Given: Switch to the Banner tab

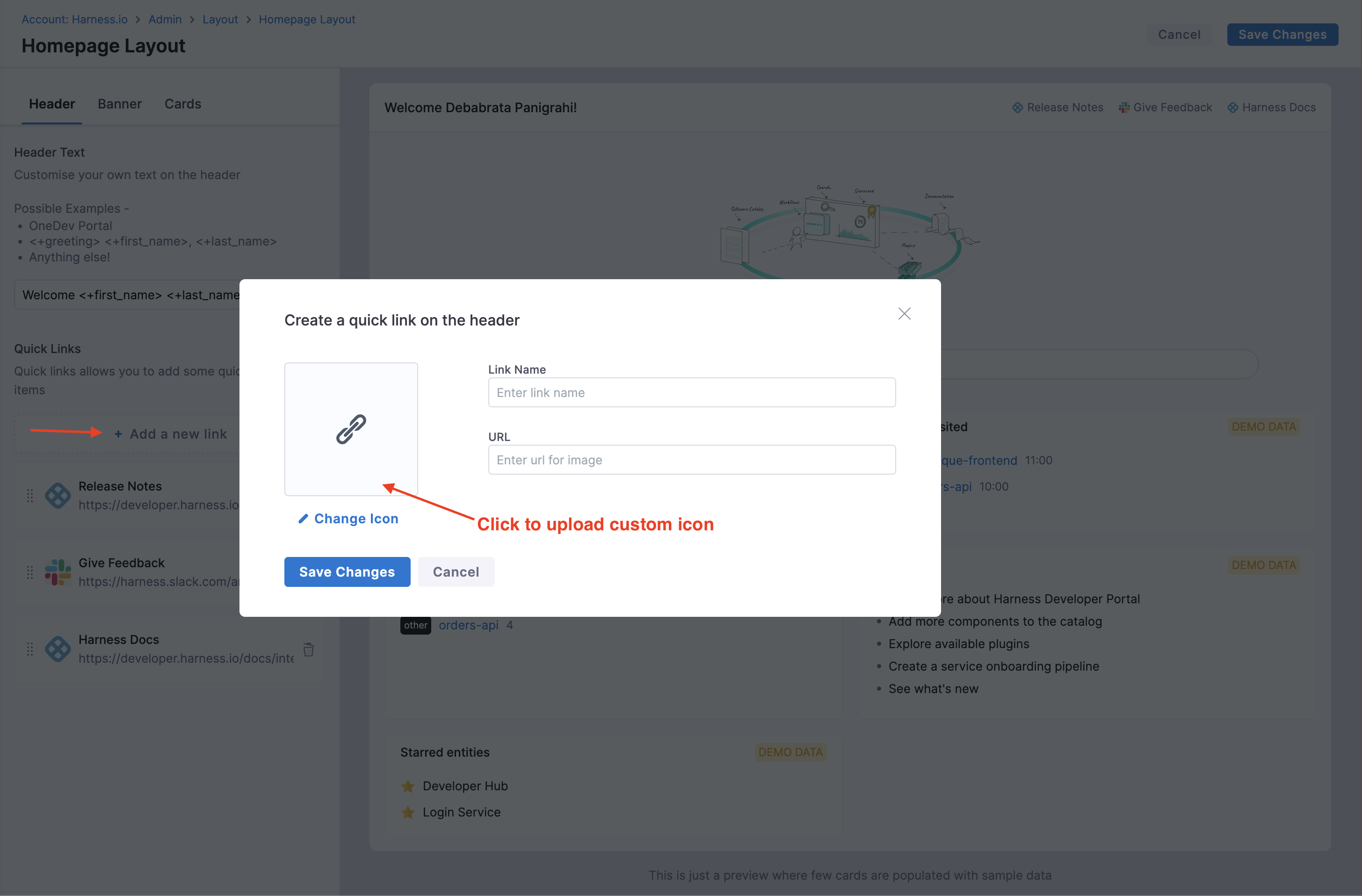Looking at the screenshot, I should point(120,104).
